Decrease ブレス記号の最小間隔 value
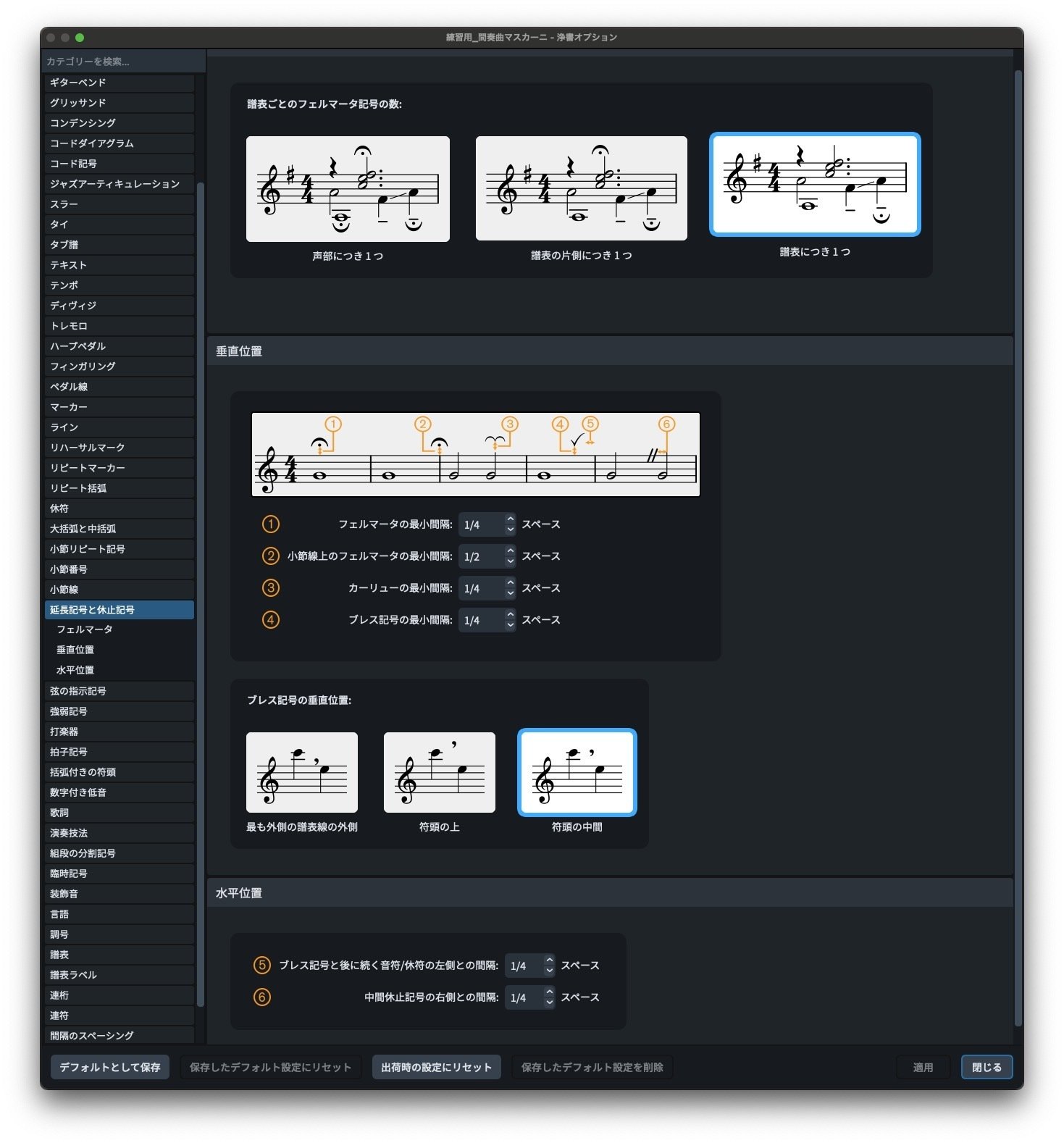Screen dimensions: 1064x1143 [511, 625]
